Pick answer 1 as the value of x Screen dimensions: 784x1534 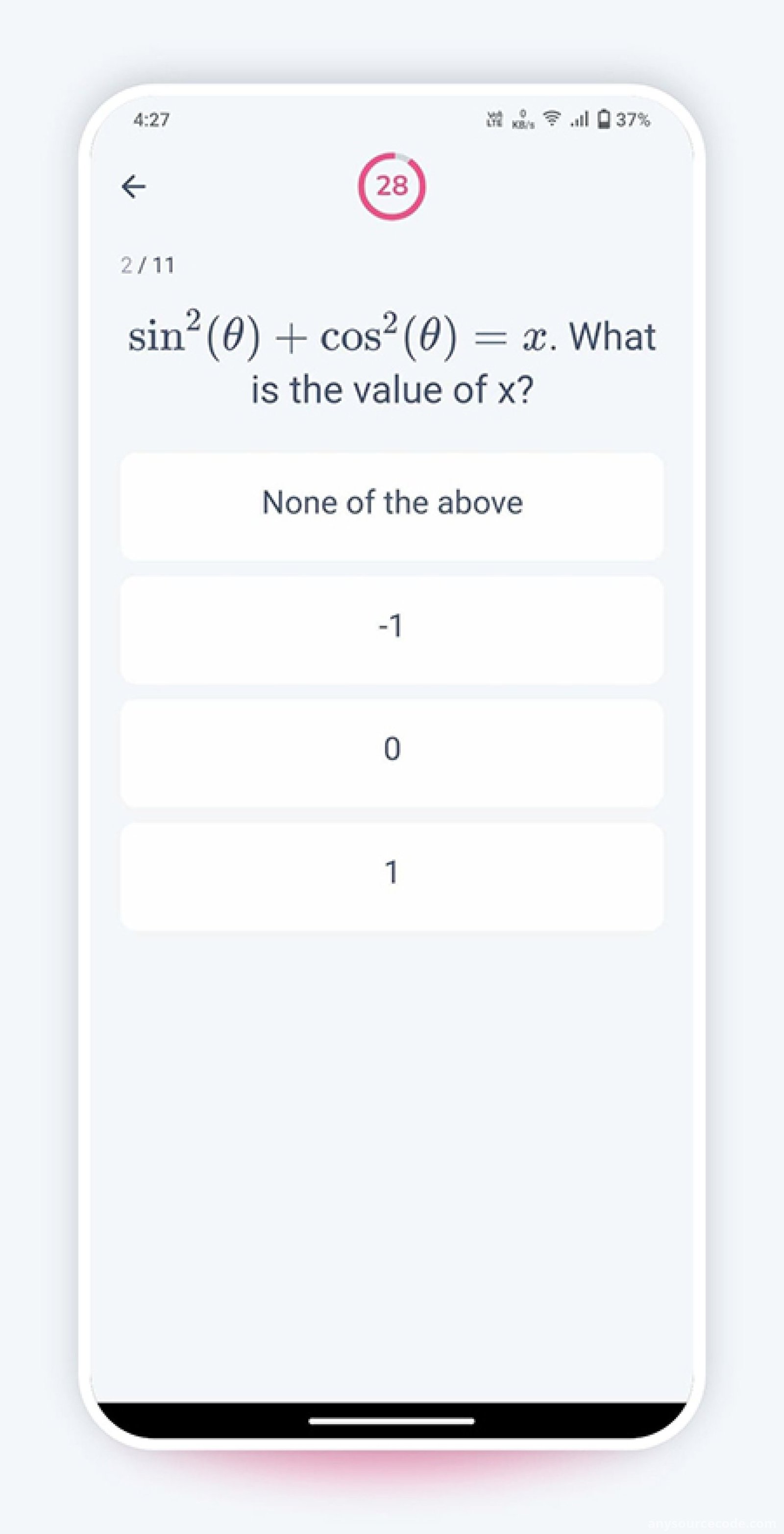[x=392, y=877]
